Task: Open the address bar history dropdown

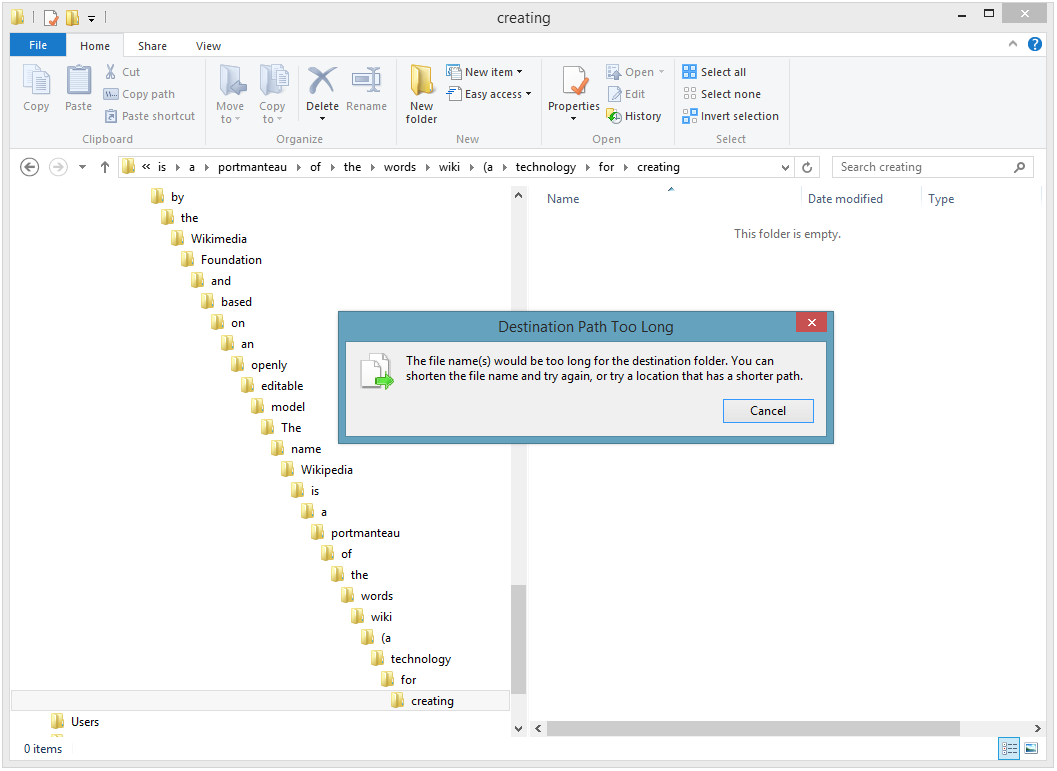Action: point(785,167)
